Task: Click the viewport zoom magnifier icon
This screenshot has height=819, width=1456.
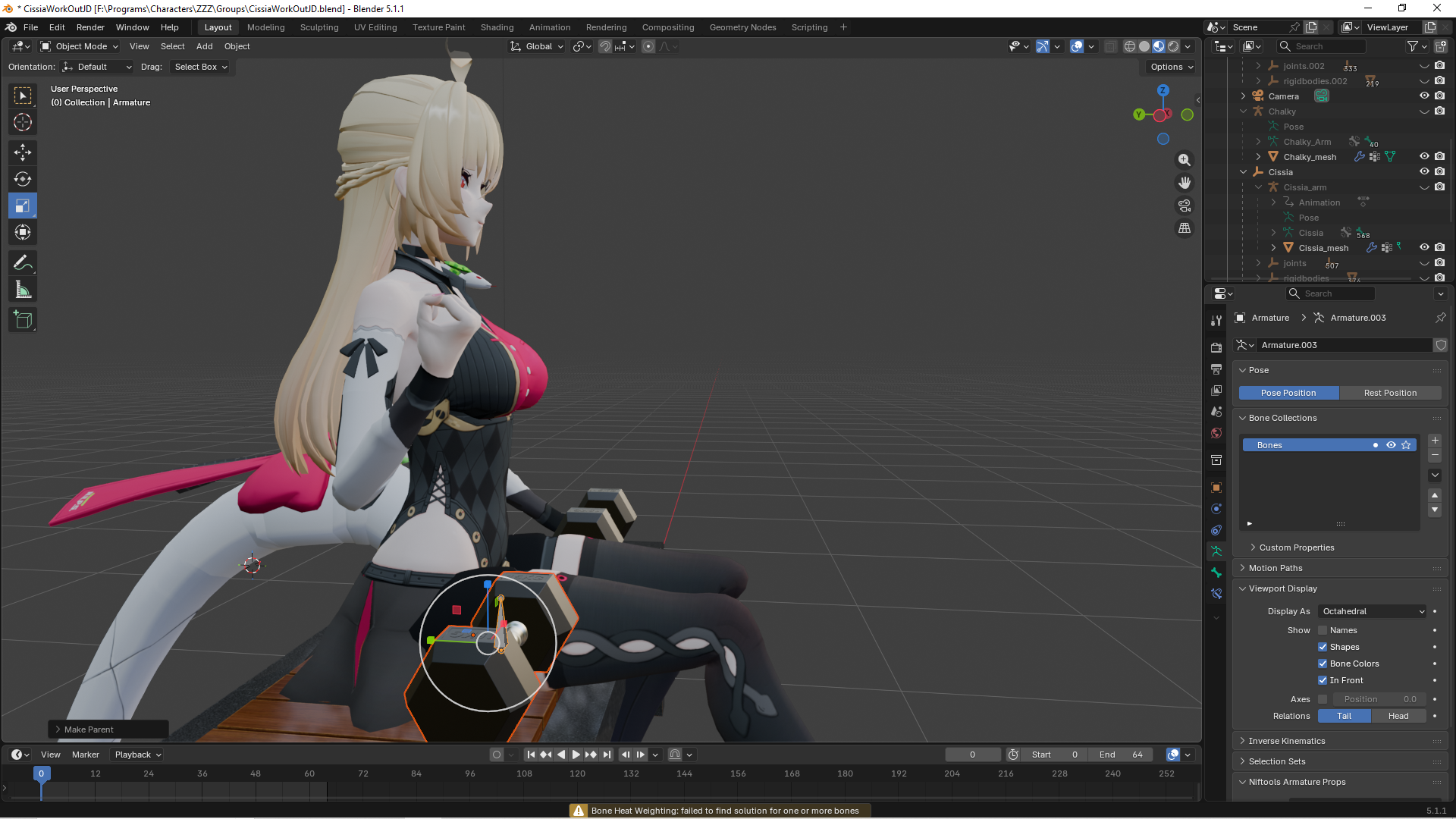Action: (1184, 160)
